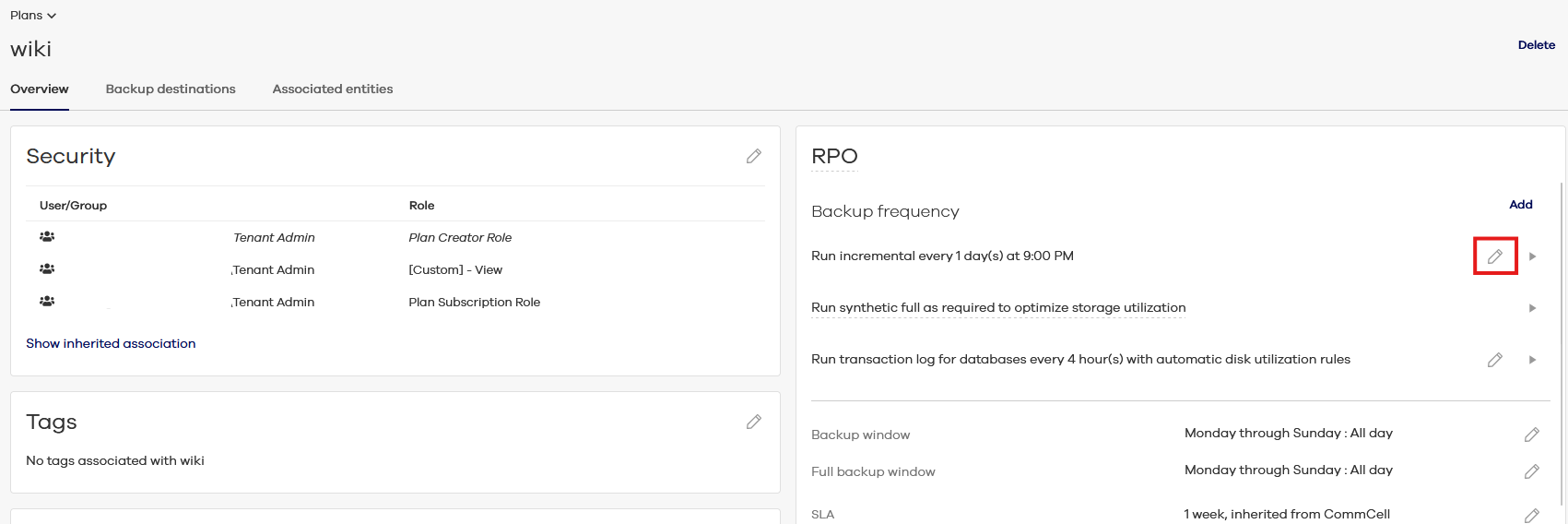Show inherited association link

point(111,343)
